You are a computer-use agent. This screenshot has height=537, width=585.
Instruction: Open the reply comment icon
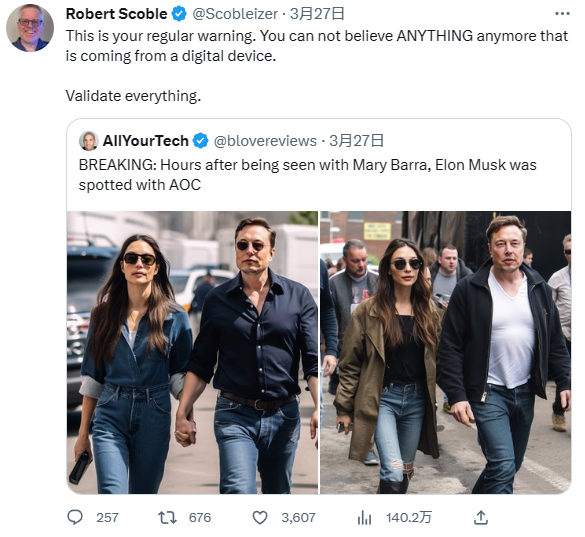75,517
